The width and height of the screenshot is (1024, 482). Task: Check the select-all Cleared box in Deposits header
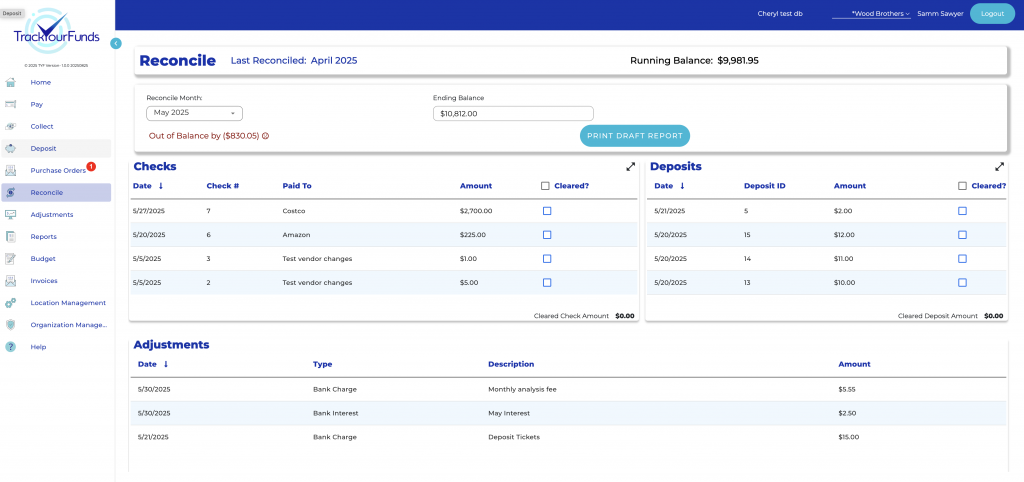pos(962,186)
